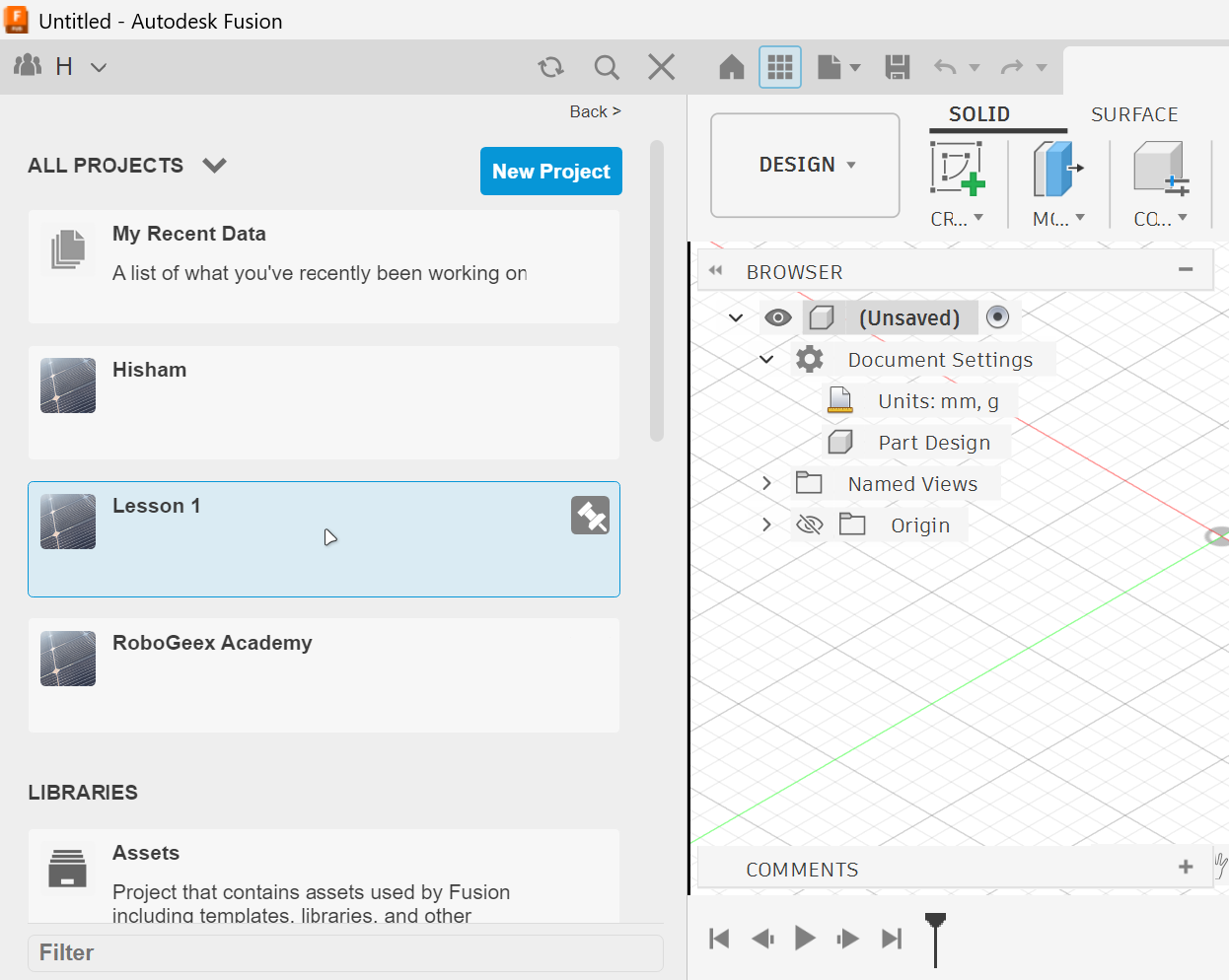
Task: Activate the (Unsaved) component radio button
Action: coord(997,316)
